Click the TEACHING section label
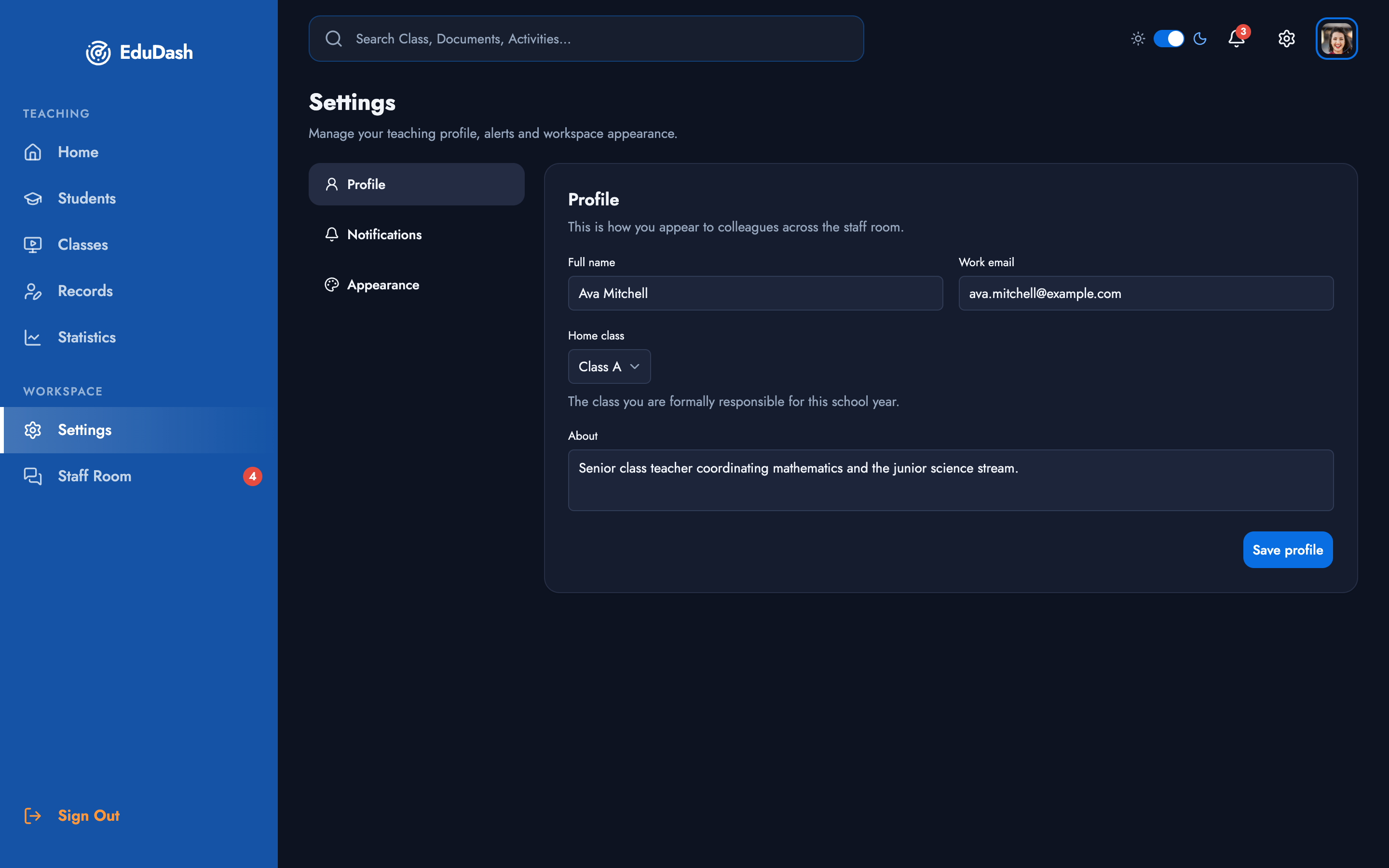This screenshot has width=1389, height=868. pos(56,114)
